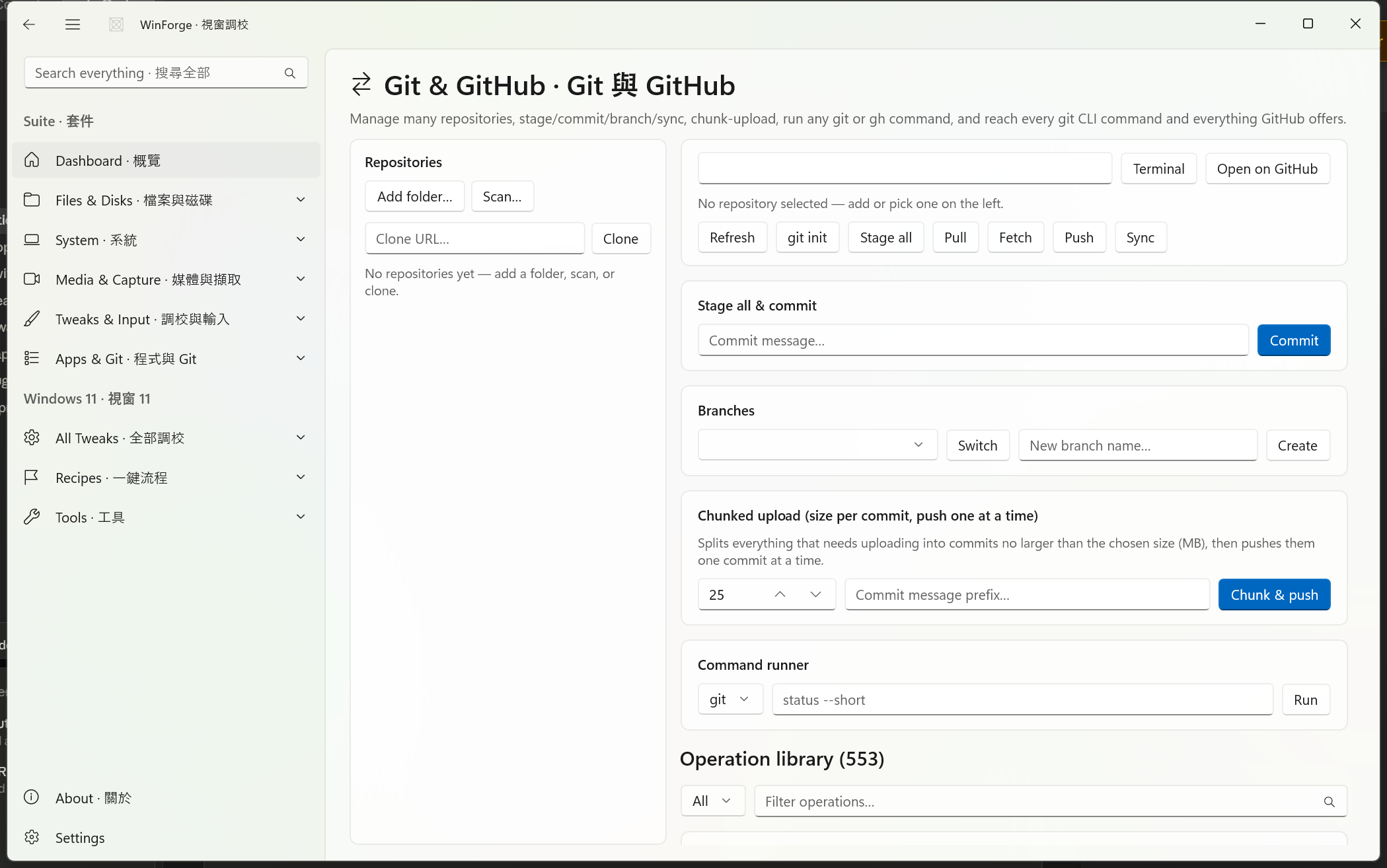Click the System laptop icon
The height and width of the screenshot is (868, 1387).
click(x=32, y=240)
